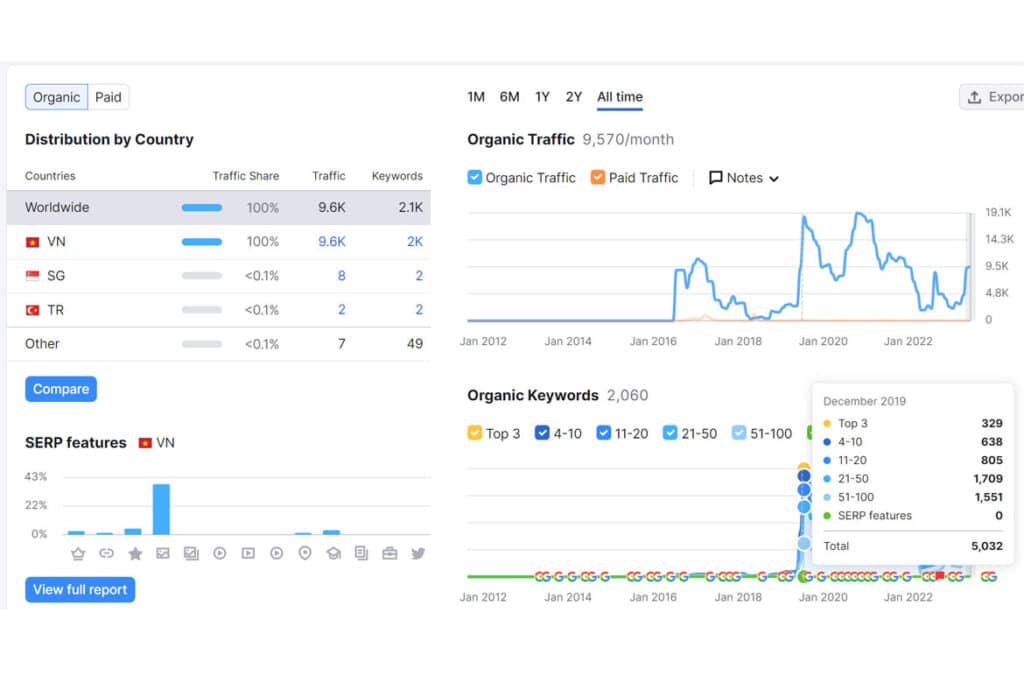Image resolution: width=1024 pixels, height=683 pixels.
Task: Toggle the 51-100 positions checkbox
Action: pos(739,433)
